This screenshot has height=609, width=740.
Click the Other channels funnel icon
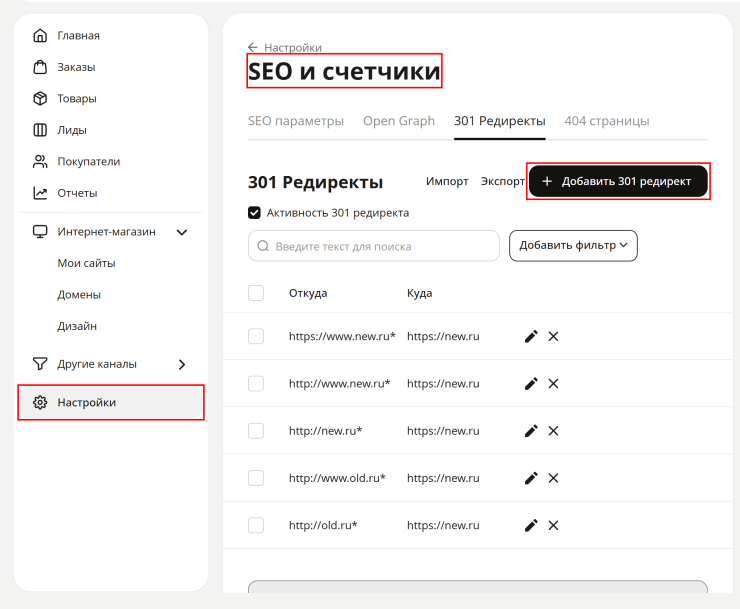40,364
